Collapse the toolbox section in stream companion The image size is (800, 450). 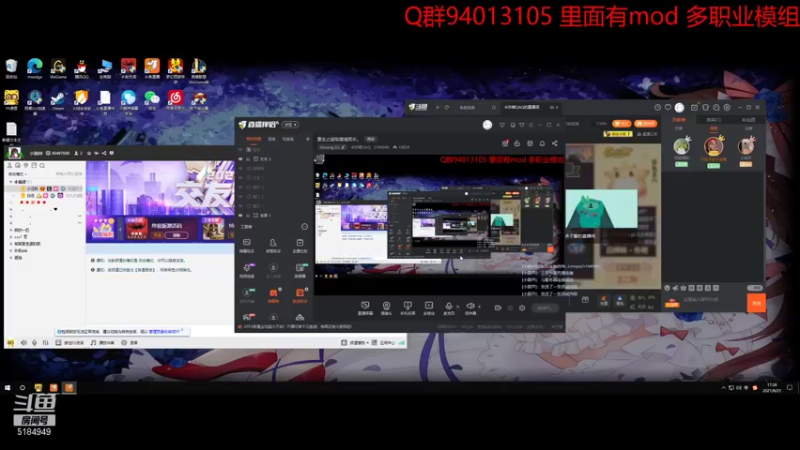point(305,227)
